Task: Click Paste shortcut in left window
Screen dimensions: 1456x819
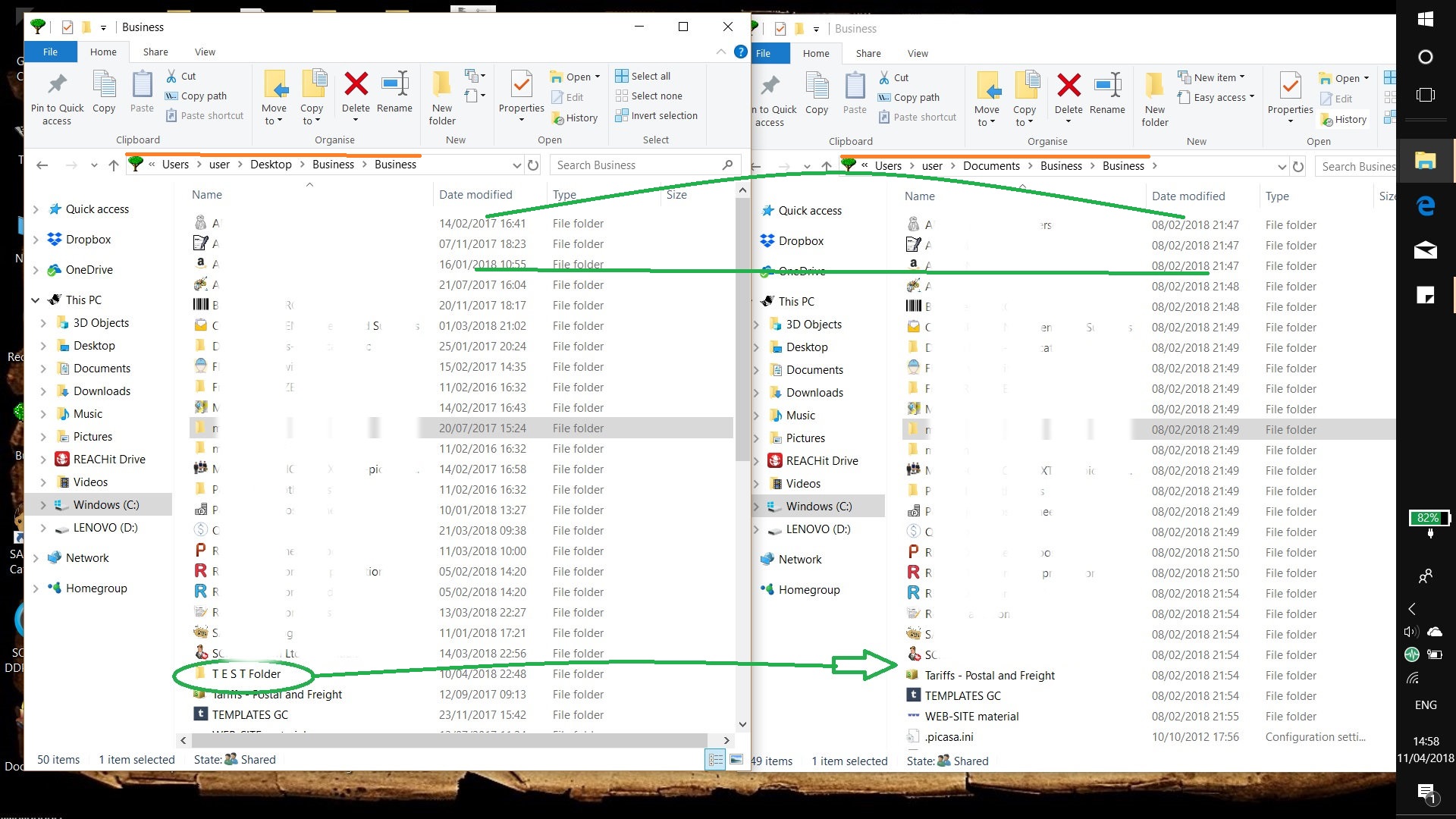Action: (205, 115)
